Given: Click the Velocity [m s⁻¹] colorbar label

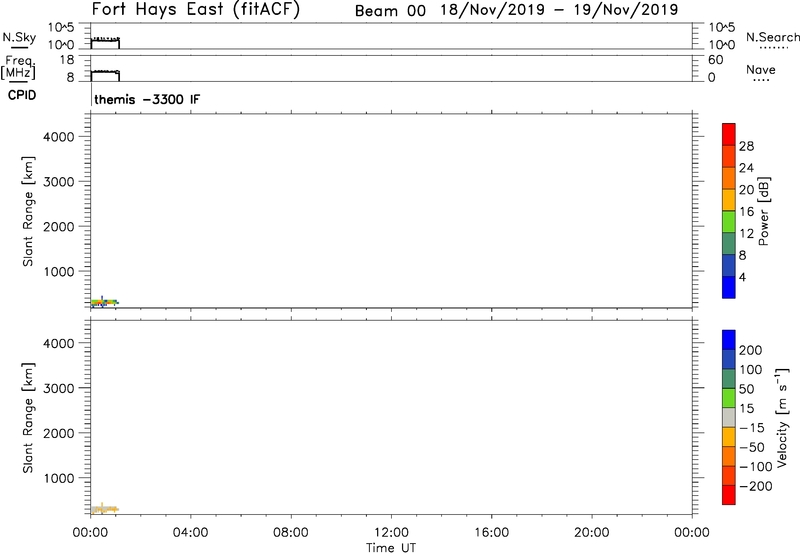Looking at the screenshot, I should 782,417.
